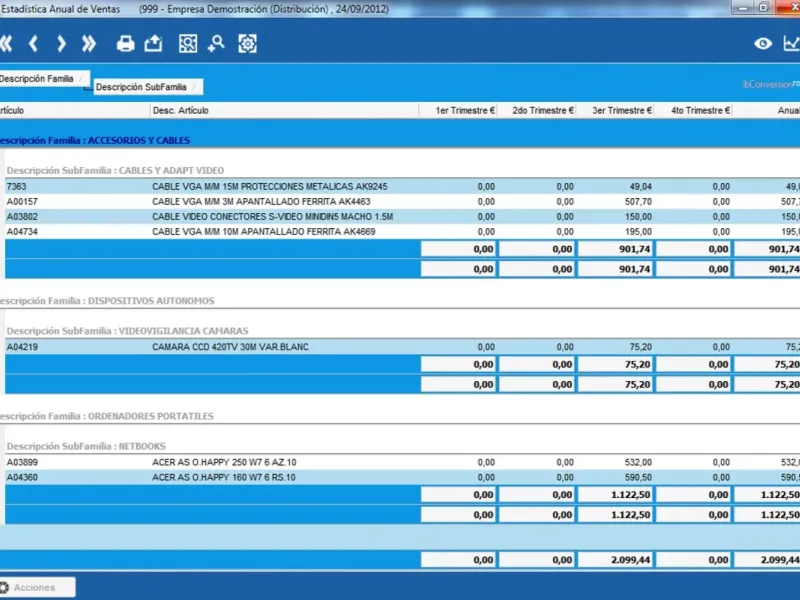
Task: Click the grand total 2.099,44 third-quarter cell
Action: point(616,560)
